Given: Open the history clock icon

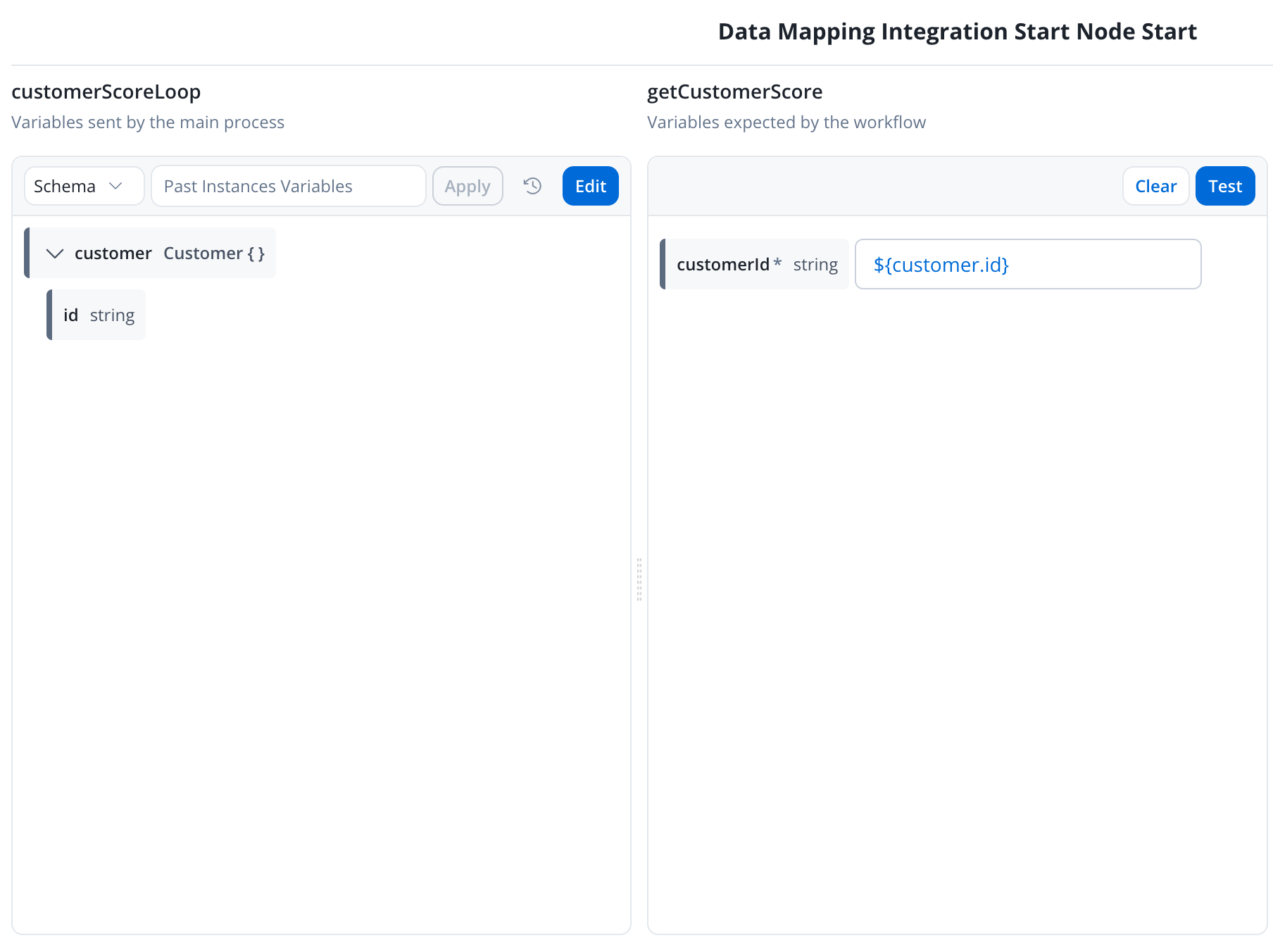Looking at the screenshot, I should pyautogui.click(x=532, y=186).
